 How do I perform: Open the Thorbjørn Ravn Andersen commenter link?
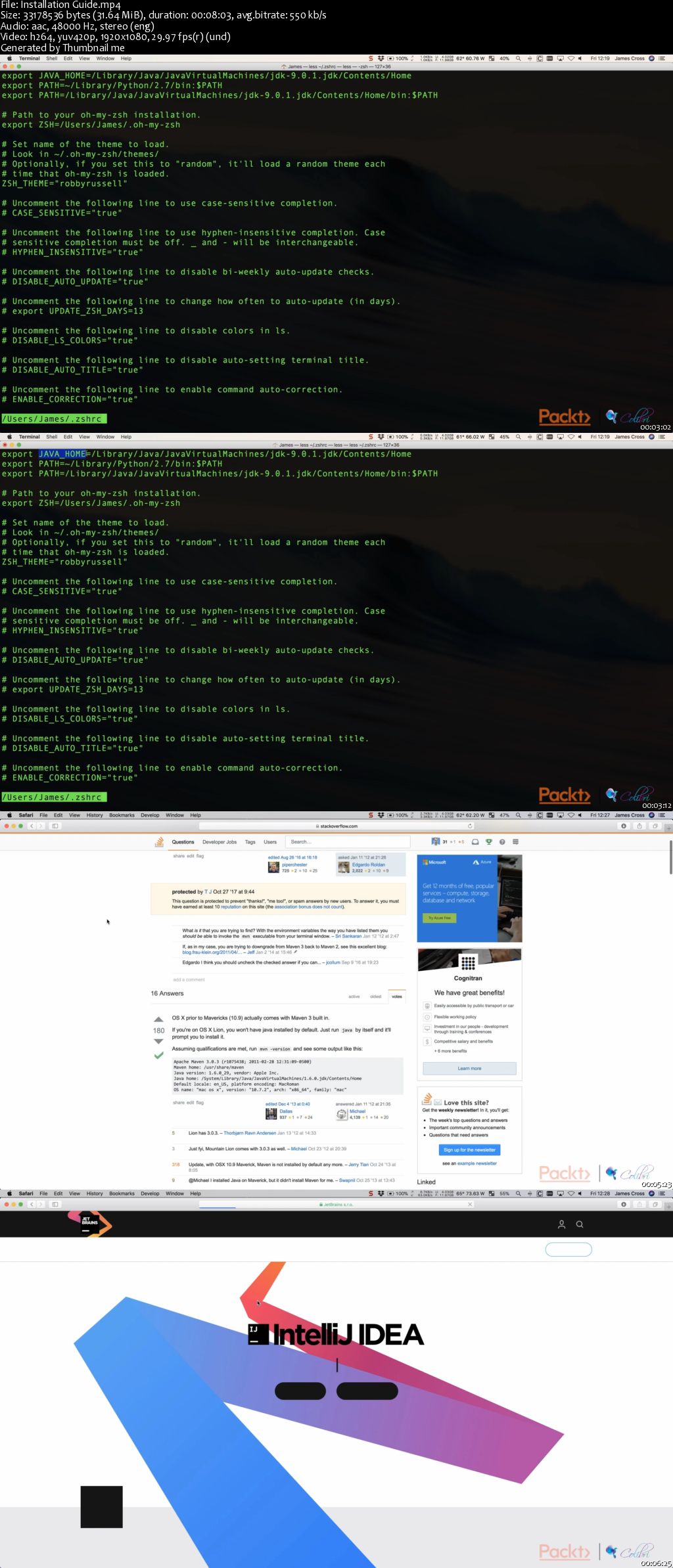tap(250, 1132)
